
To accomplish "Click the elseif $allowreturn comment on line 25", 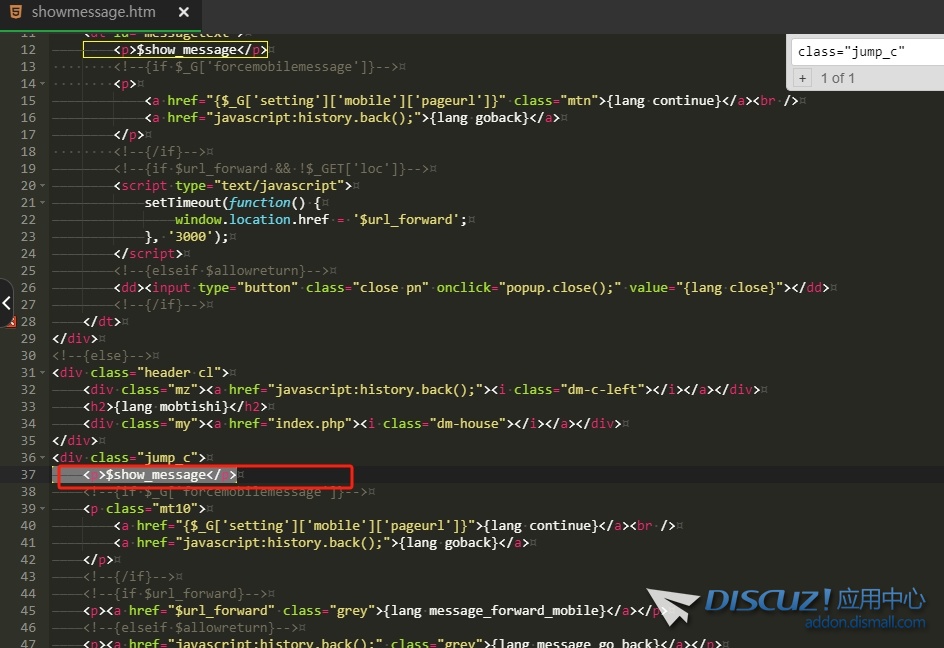I will tap(222, 271).
